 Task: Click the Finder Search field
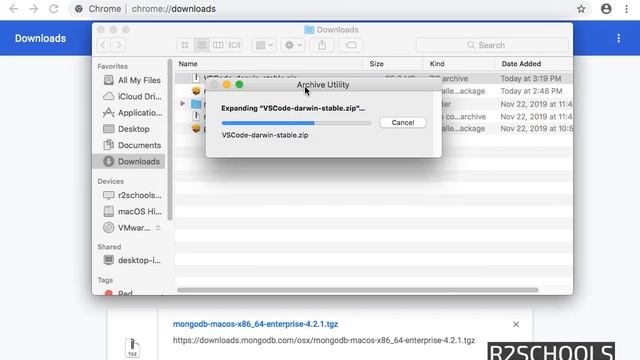(492, 45)
